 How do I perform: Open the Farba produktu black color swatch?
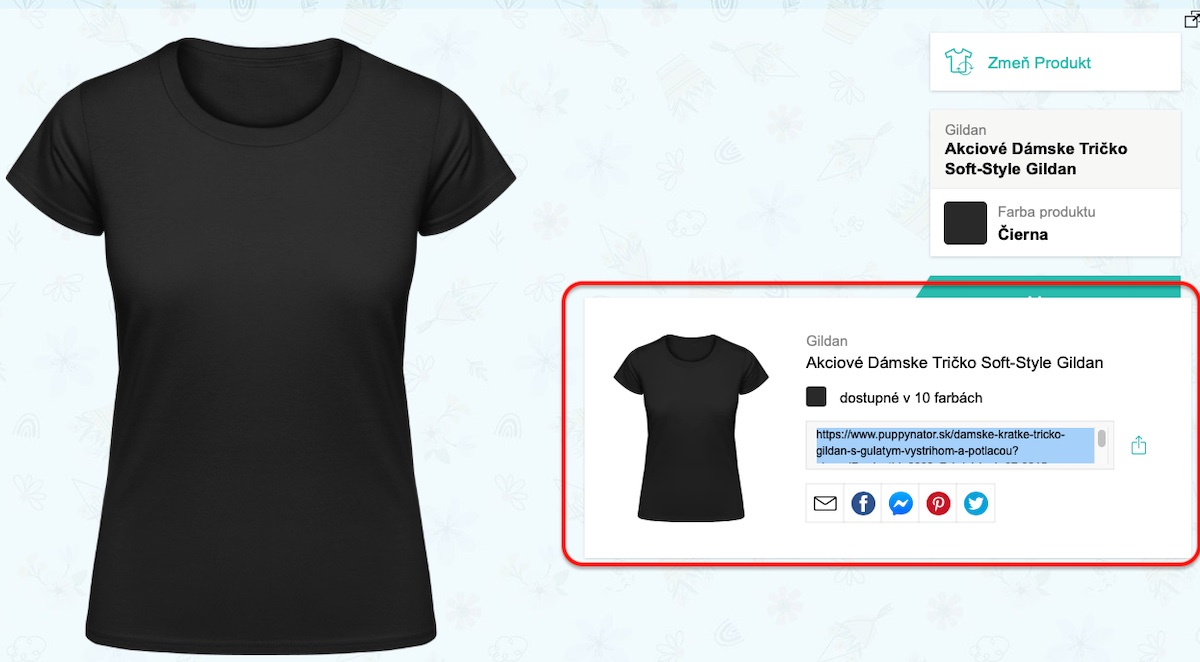click(x=966, y=223)
